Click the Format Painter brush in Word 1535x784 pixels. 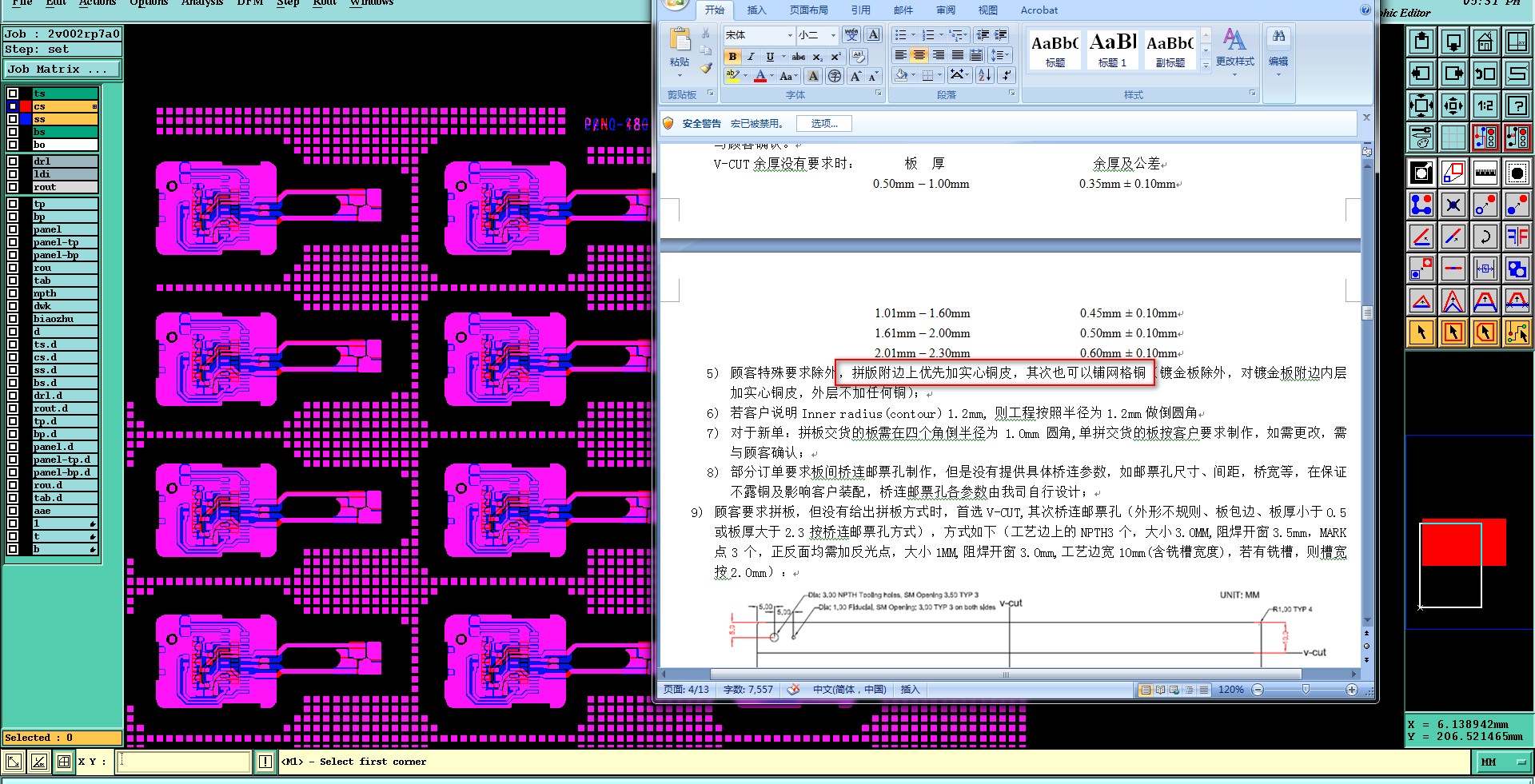pos(705,69)
